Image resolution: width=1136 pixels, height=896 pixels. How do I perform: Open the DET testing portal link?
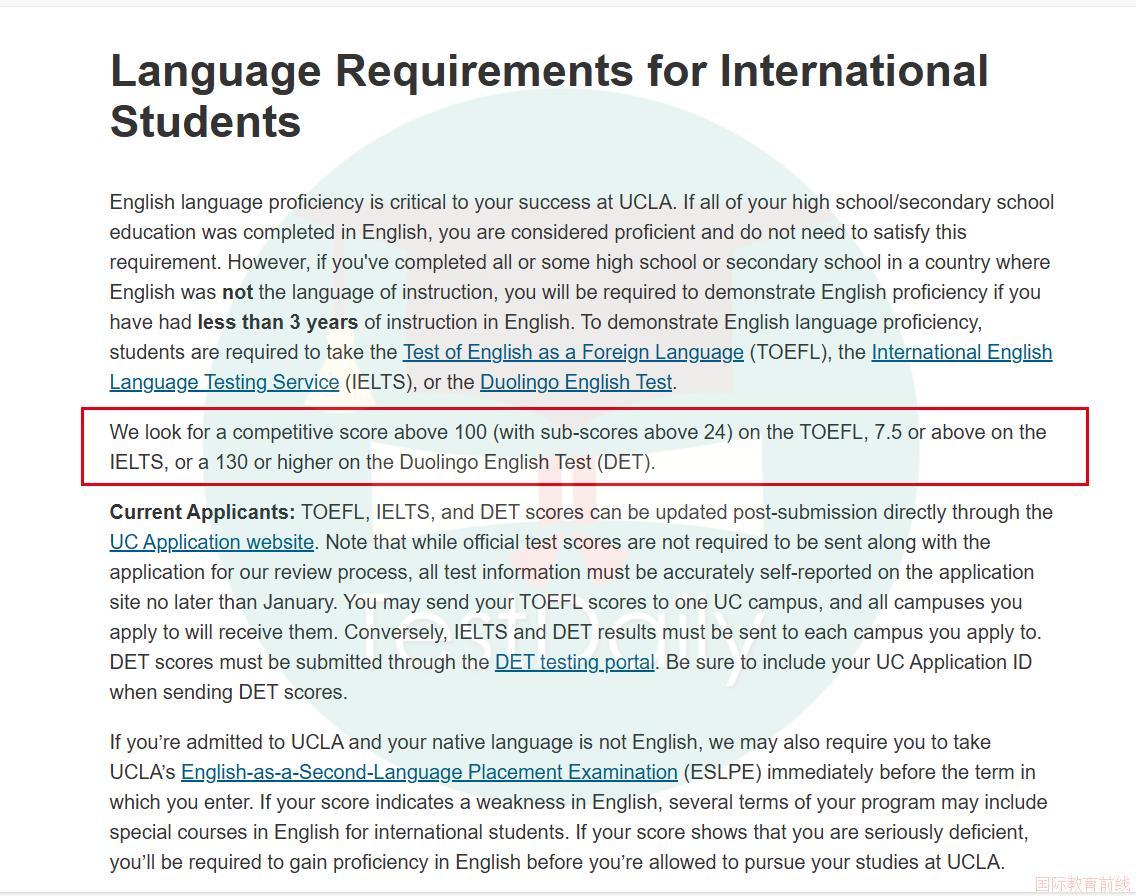575,662
